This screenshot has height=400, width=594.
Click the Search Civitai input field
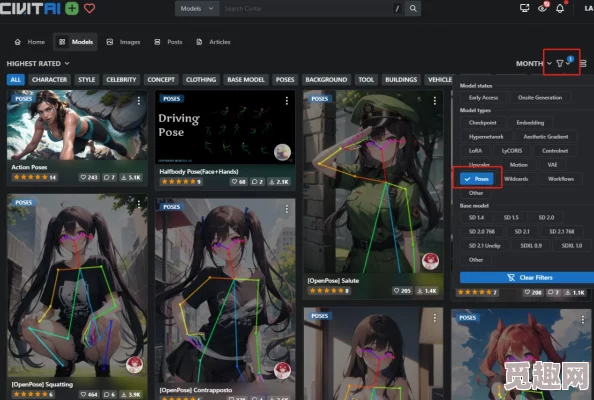point(307,8)
